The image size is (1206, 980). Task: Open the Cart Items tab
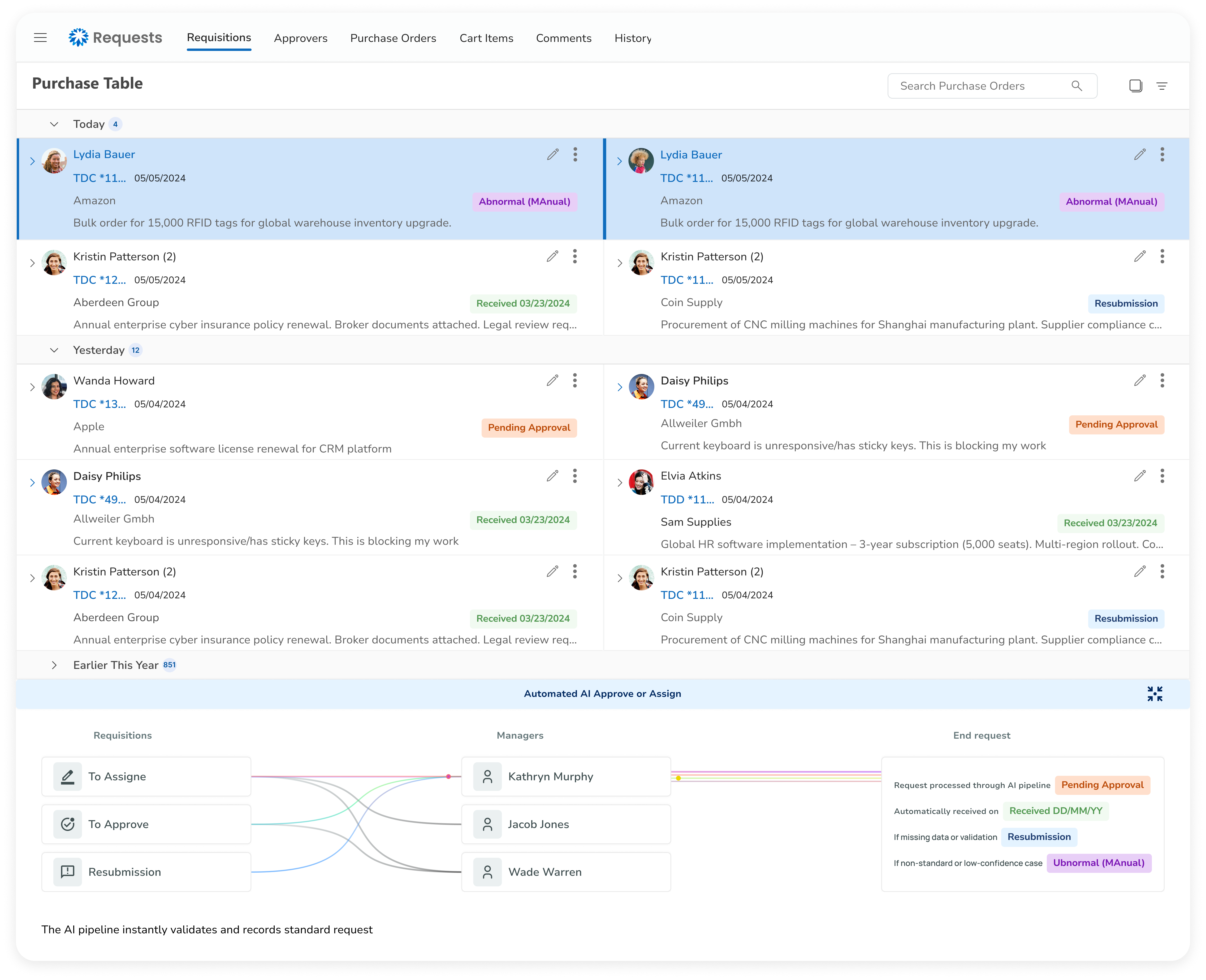(486, 38)
